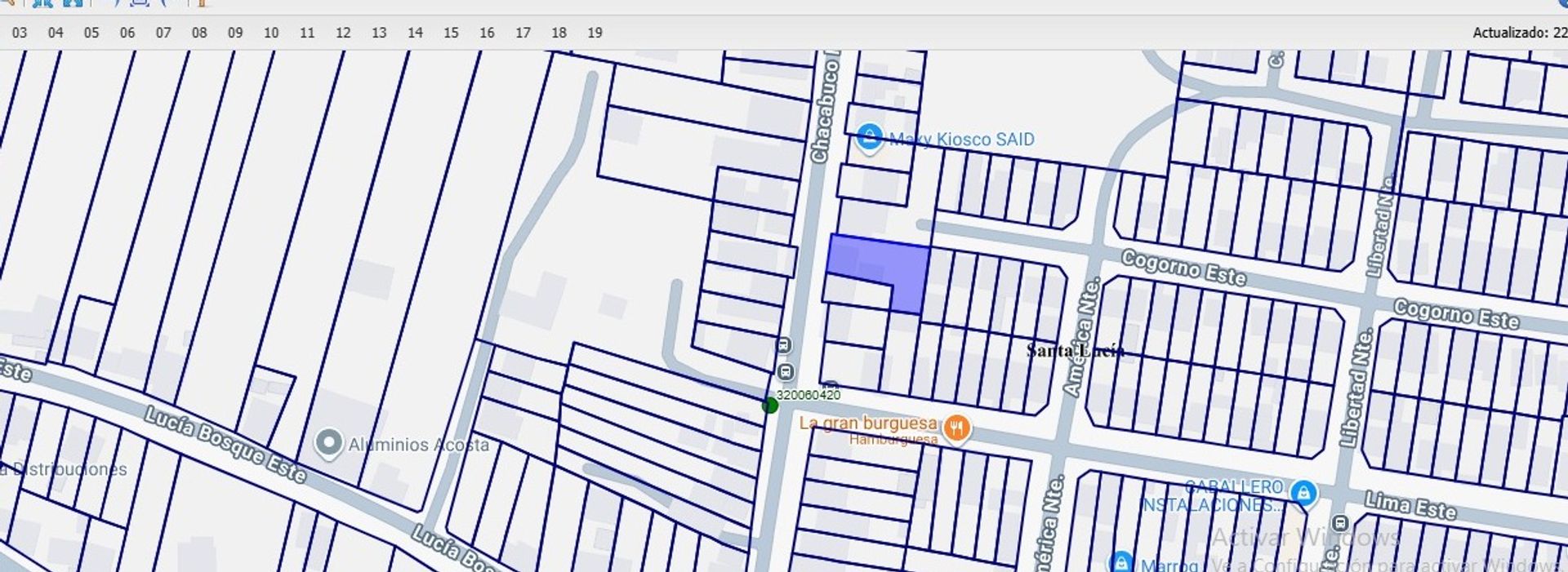This screenshot has height=572, width=1568.
Task: Click the green point marker 320060420
Action: (x=769, y=405)
